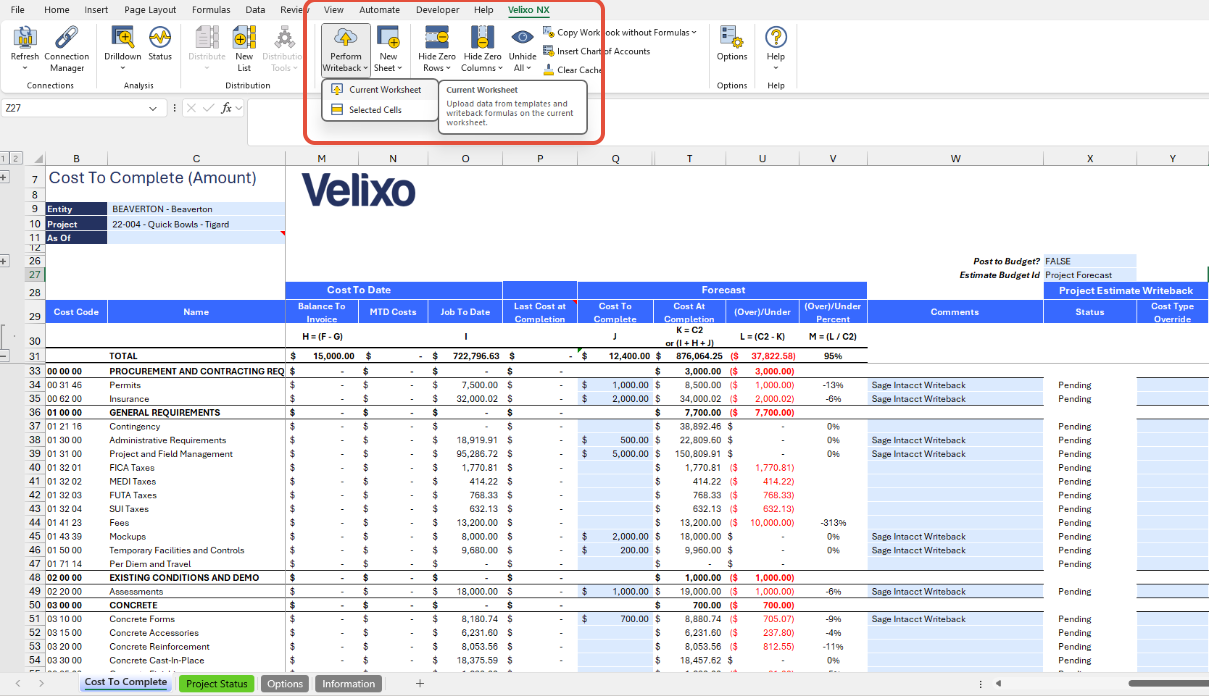The width and height of the screenshot is (1209, 696).
Task: Click the Cost To Complete column header cell
Action: tap(615, 312)
